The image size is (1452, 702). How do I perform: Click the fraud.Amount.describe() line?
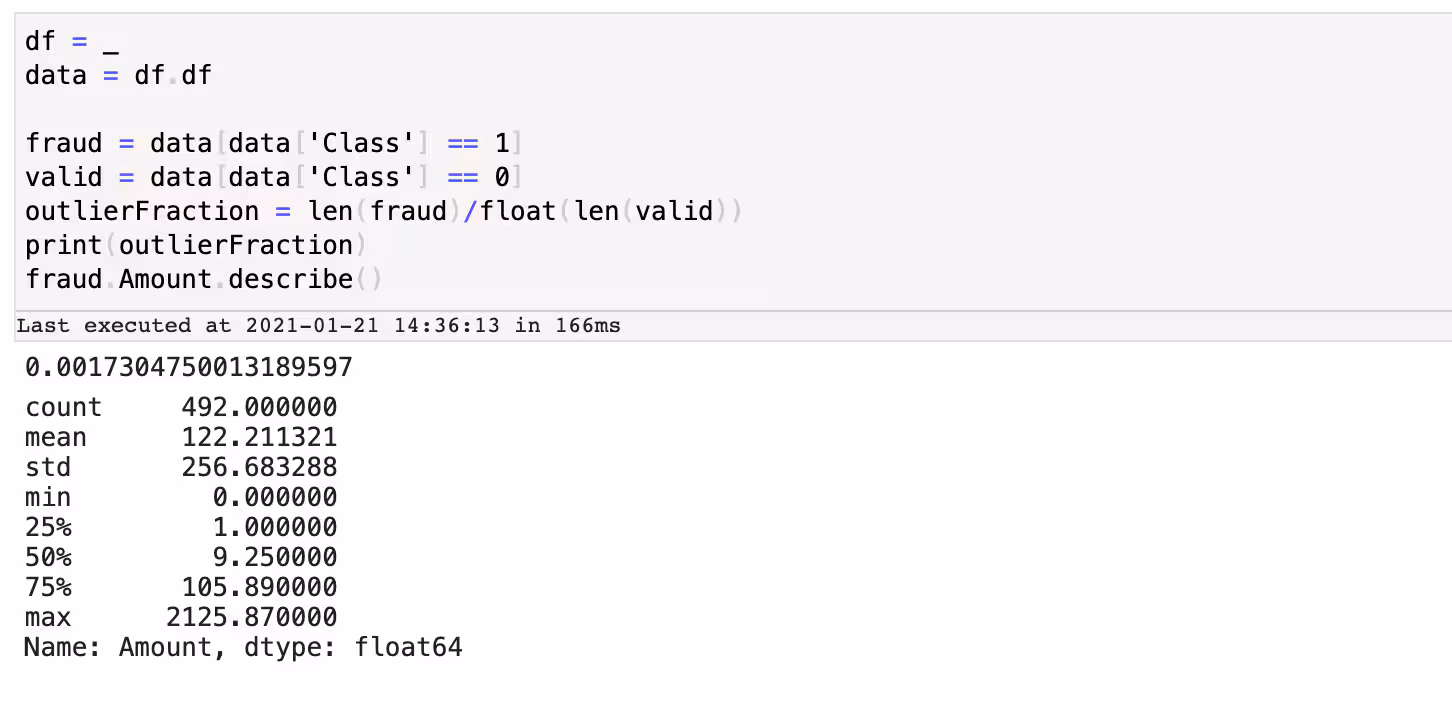pos(203,279)
